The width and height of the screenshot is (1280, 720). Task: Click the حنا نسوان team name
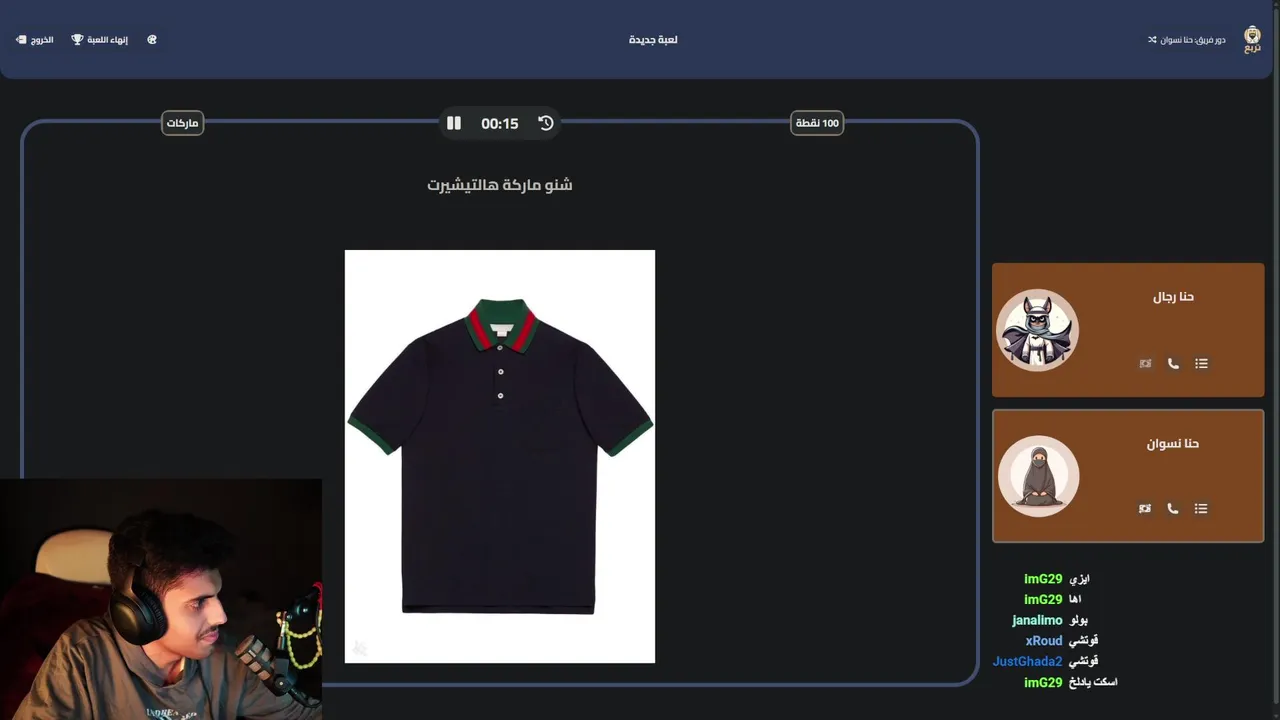click(1172, 444)
